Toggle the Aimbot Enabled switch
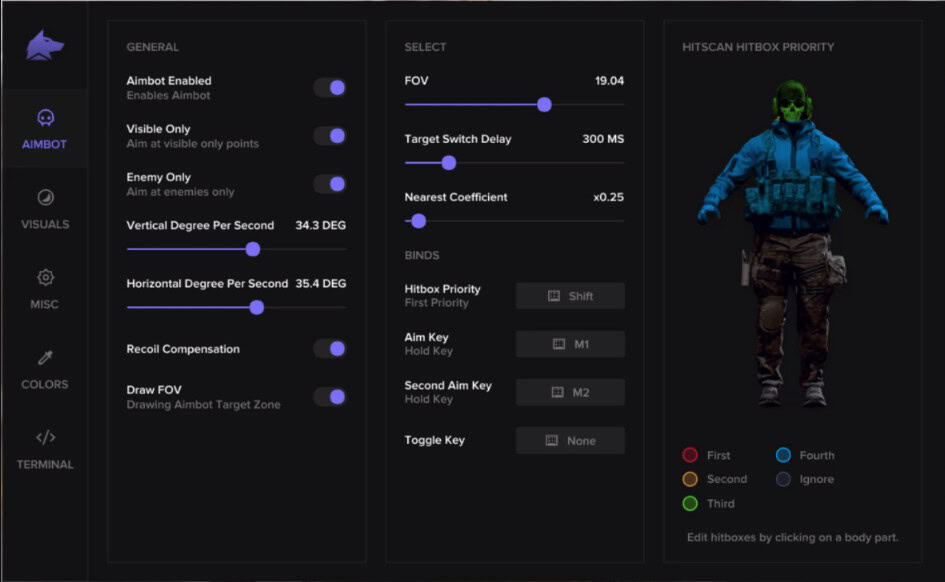This screenshot has height=582, width=945. click(330, 88)
